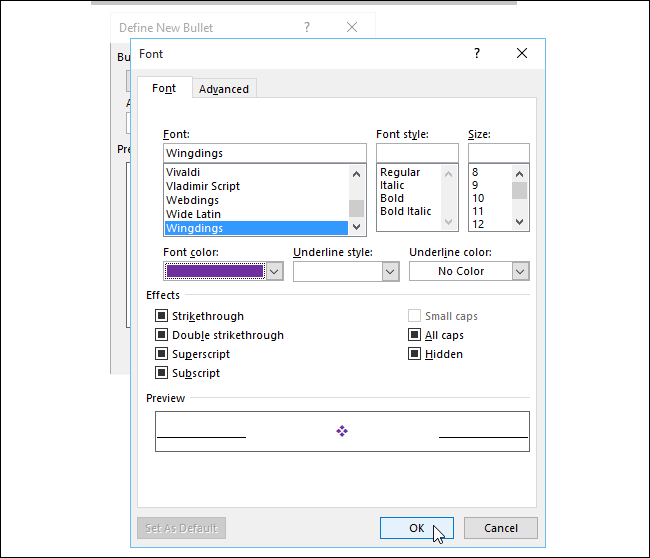Click the Size input field
Image resolution: width=650 pixels, height=558 pixels.
(x=499, y=153)
